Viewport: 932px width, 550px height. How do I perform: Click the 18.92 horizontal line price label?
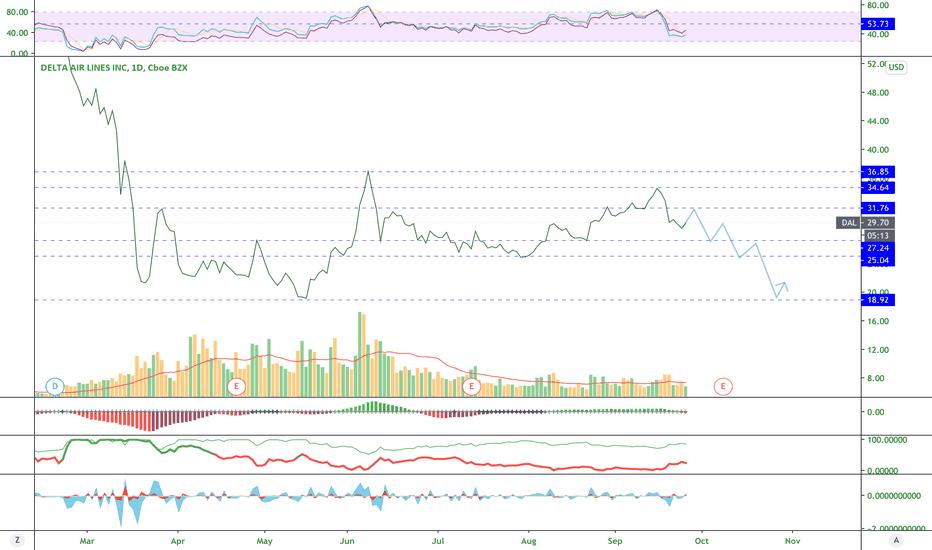pyautogui.click(x=878, y=300)
